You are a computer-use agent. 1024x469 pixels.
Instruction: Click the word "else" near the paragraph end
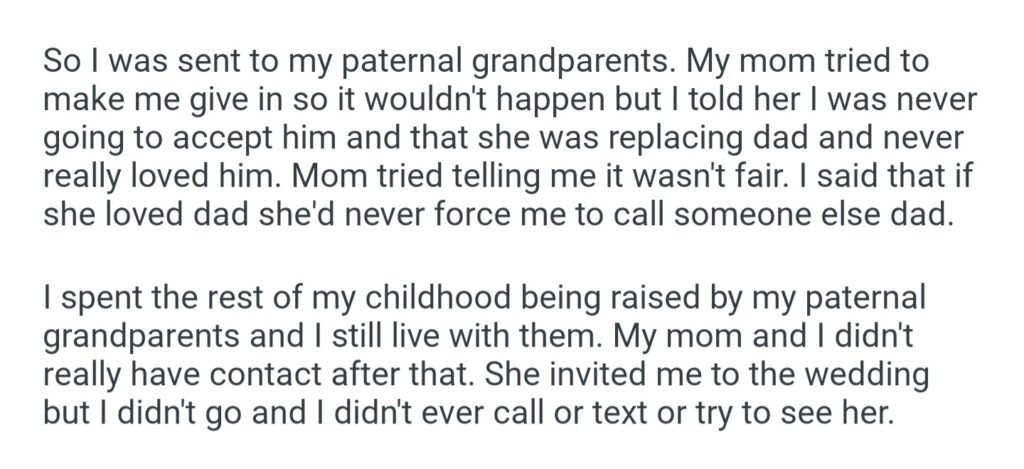[x=836, y=215]
